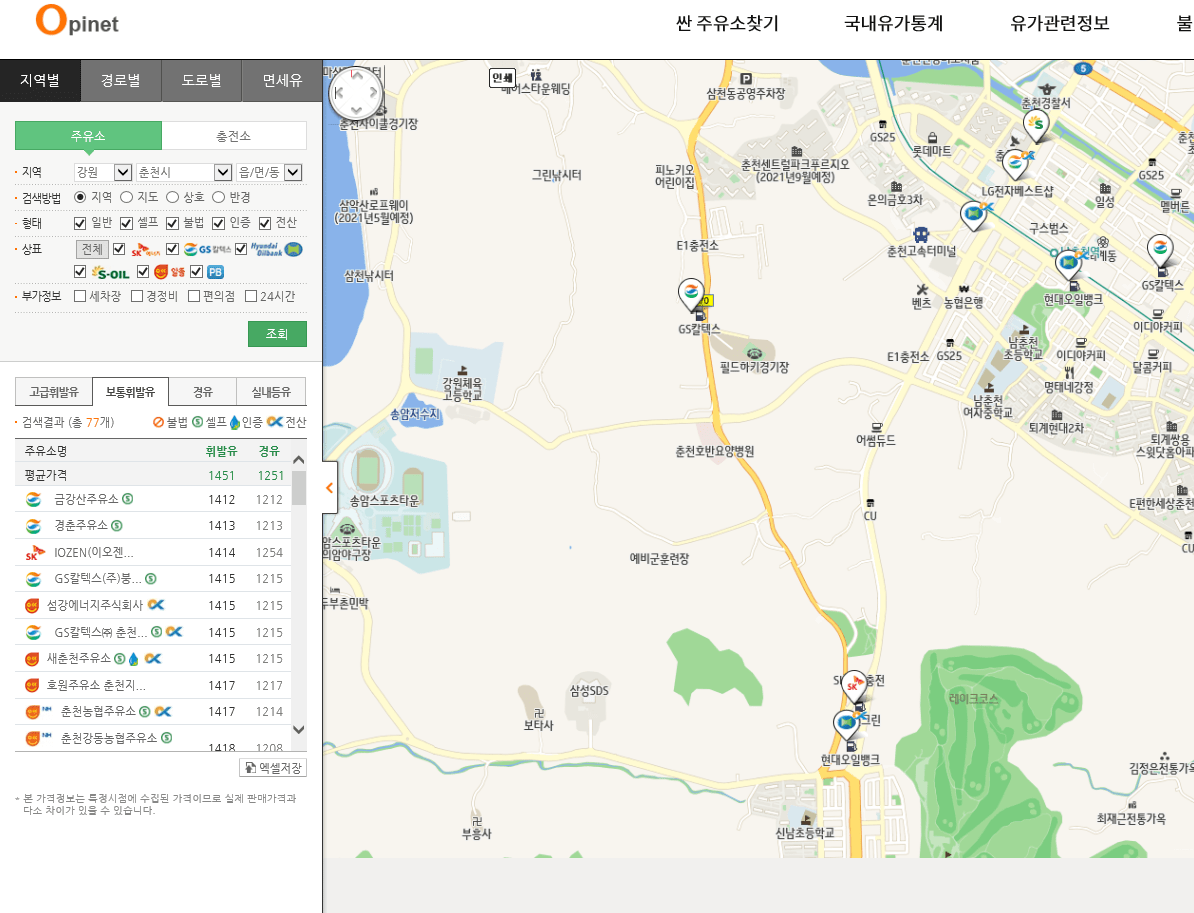This screenshot has height=913, width=1194.
Task: Click the 삼천동공영주차장 parking icon
Action: coord(746,78)
